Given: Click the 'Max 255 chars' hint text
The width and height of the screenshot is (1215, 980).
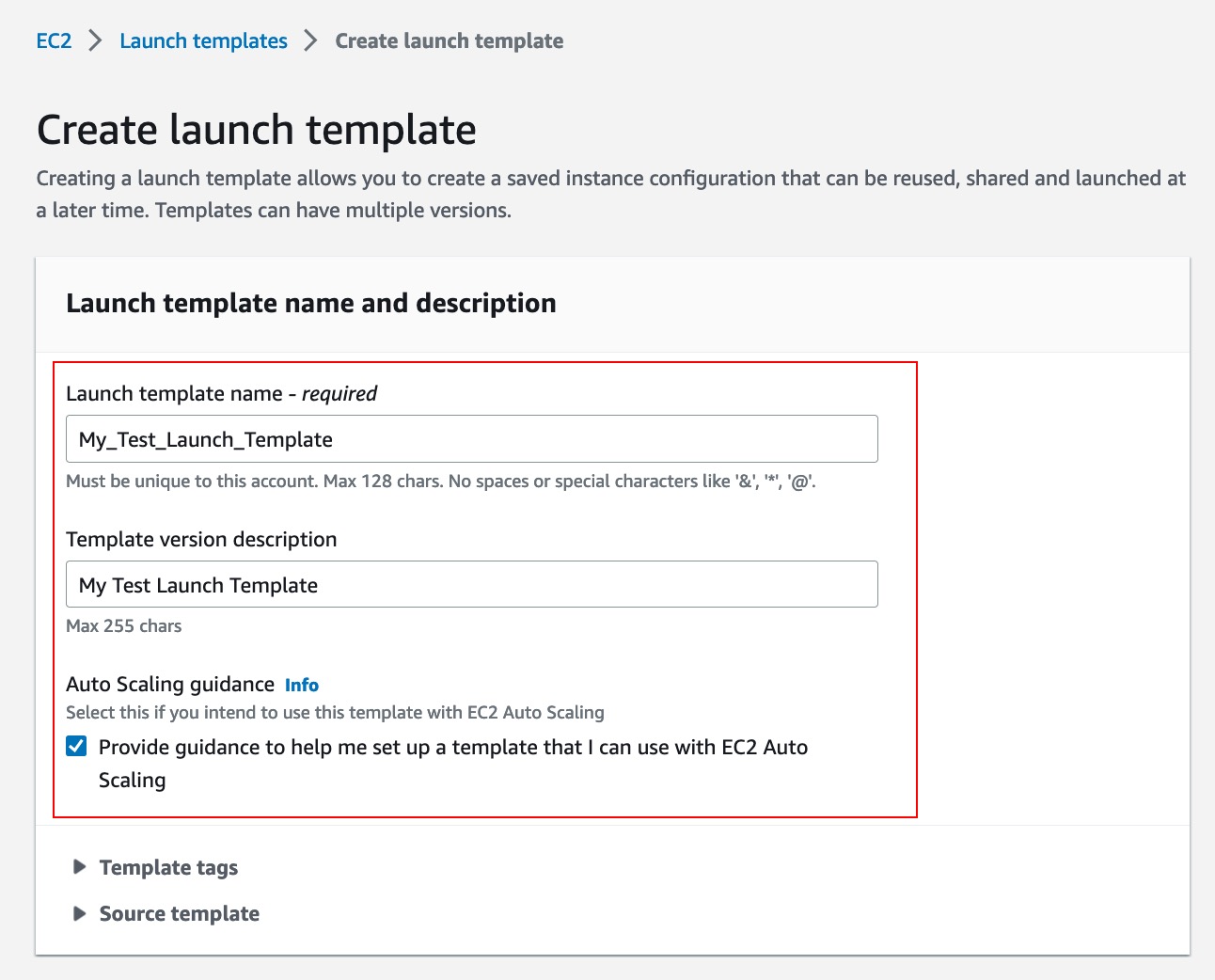Looking at the screenshot, I should pyautogui.click(x=124, y=626).
